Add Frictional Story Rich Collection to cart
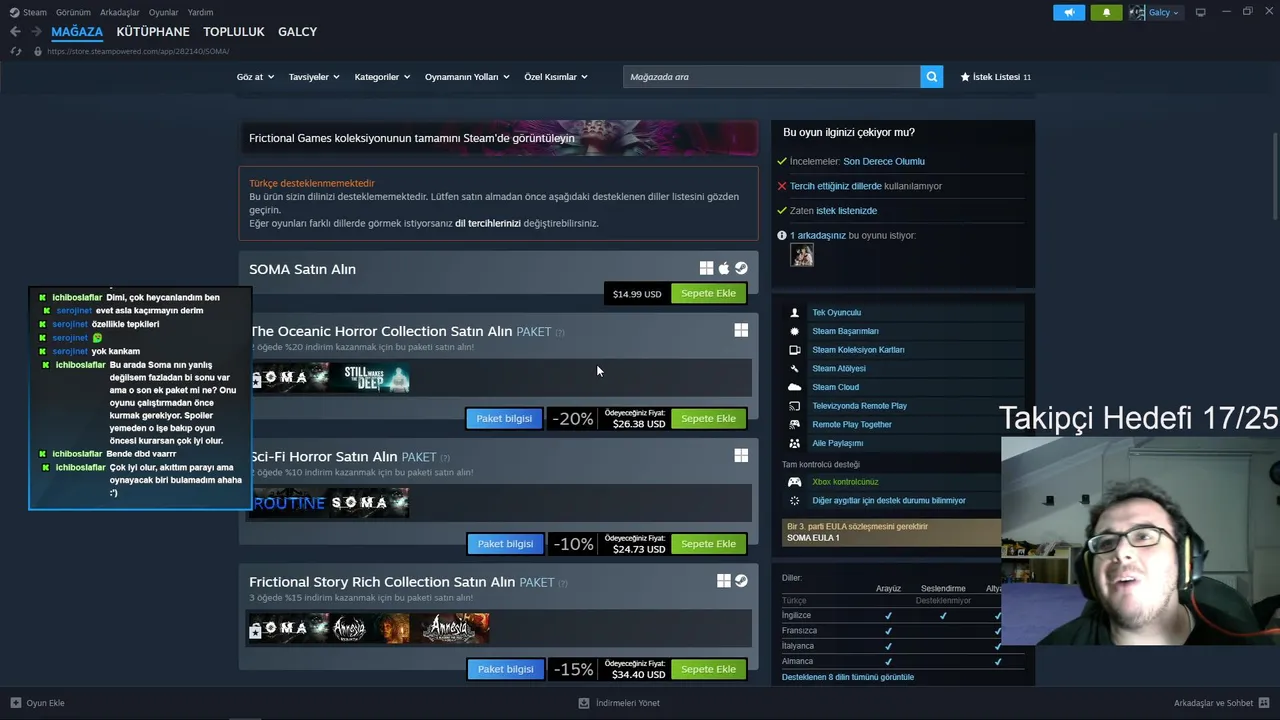The height and width of the screenshot is (720, 1280). (708, 669)
